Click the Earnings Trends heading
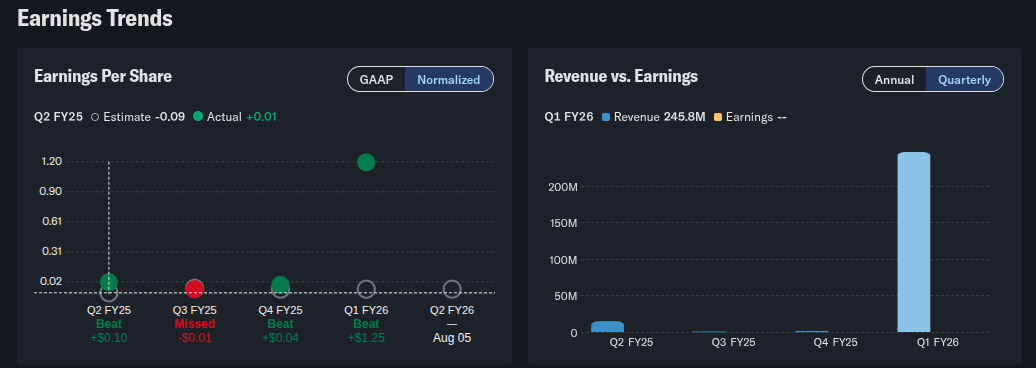Viewport: 1036px width, 368px height. tap(95, 18)
